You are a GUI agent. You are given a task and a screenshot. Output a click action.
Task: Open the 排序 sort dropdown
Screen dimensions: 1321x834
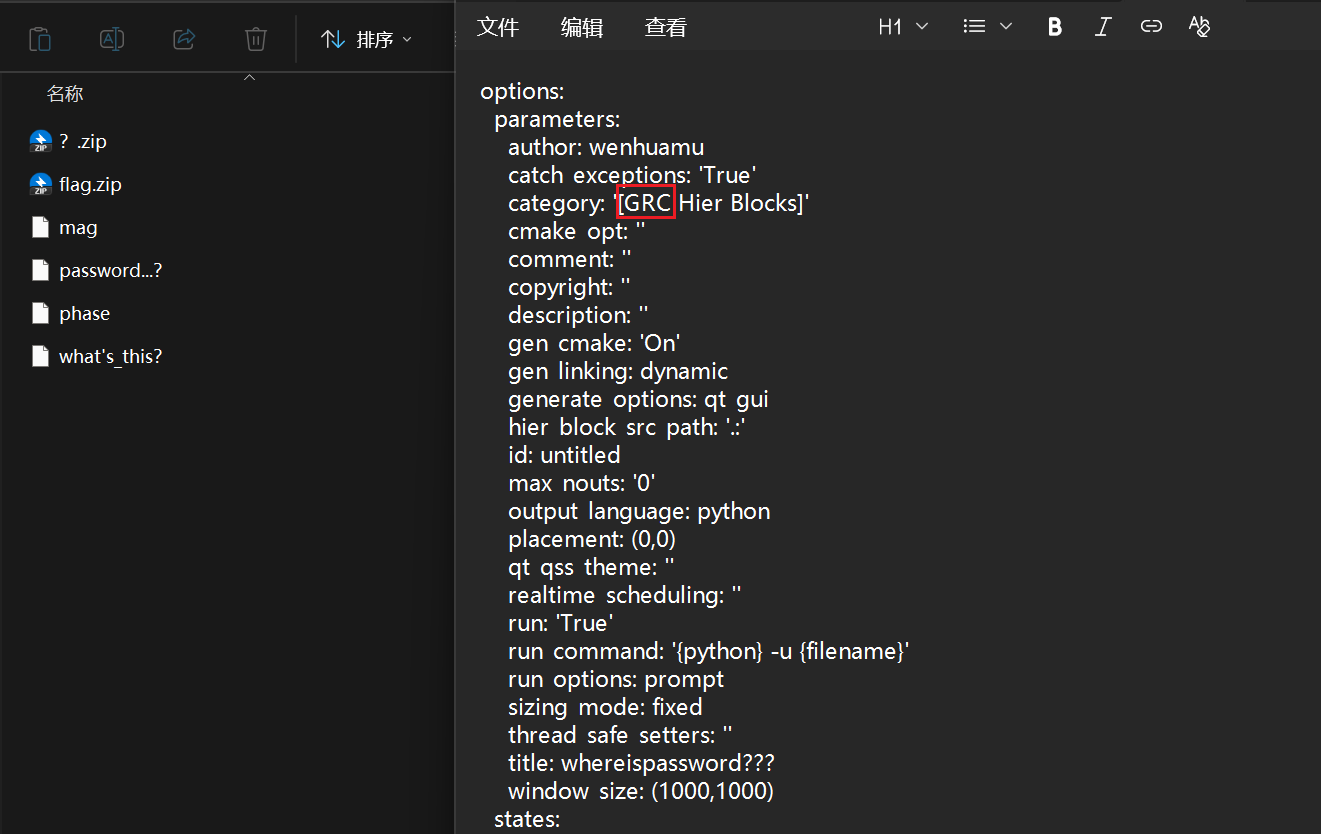tap(367, 39)
